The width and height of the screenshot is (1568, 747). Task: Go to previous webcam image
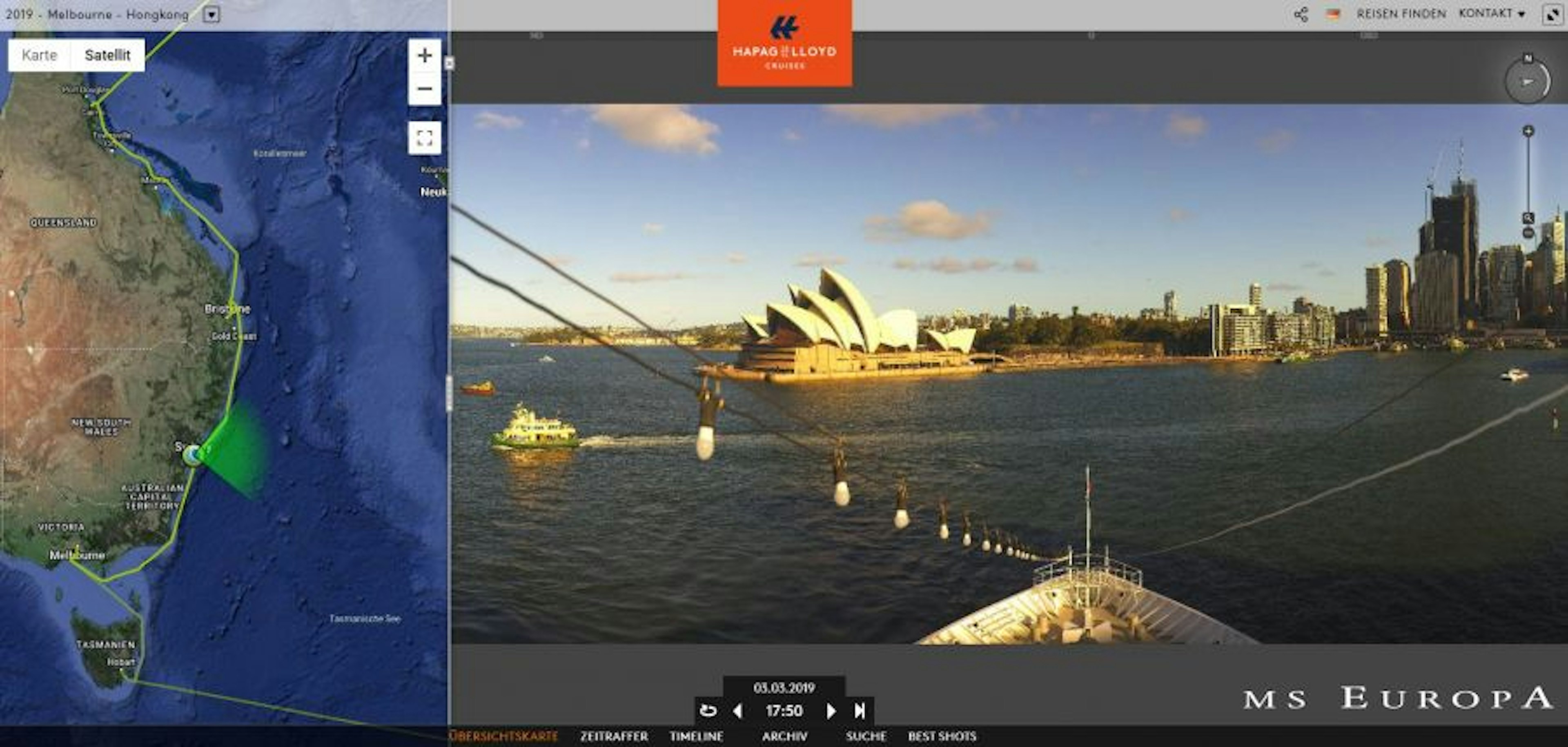coord(738,711)
